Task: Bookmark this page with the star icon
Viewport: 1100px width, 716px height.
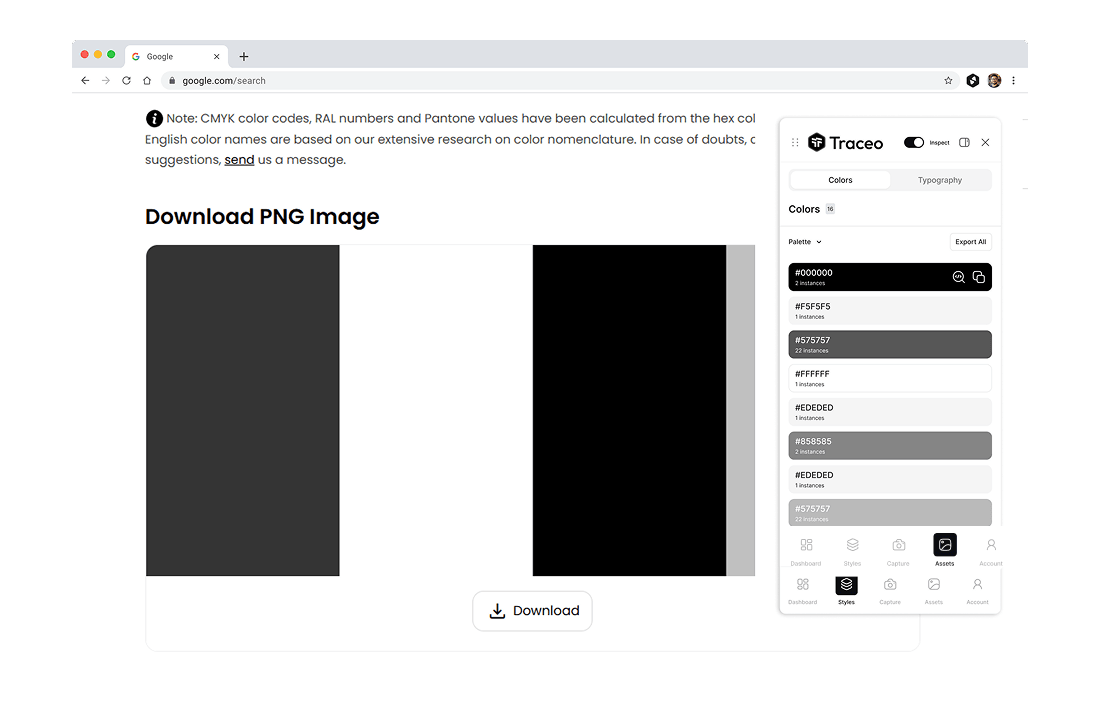Action: tap(948, 81)
